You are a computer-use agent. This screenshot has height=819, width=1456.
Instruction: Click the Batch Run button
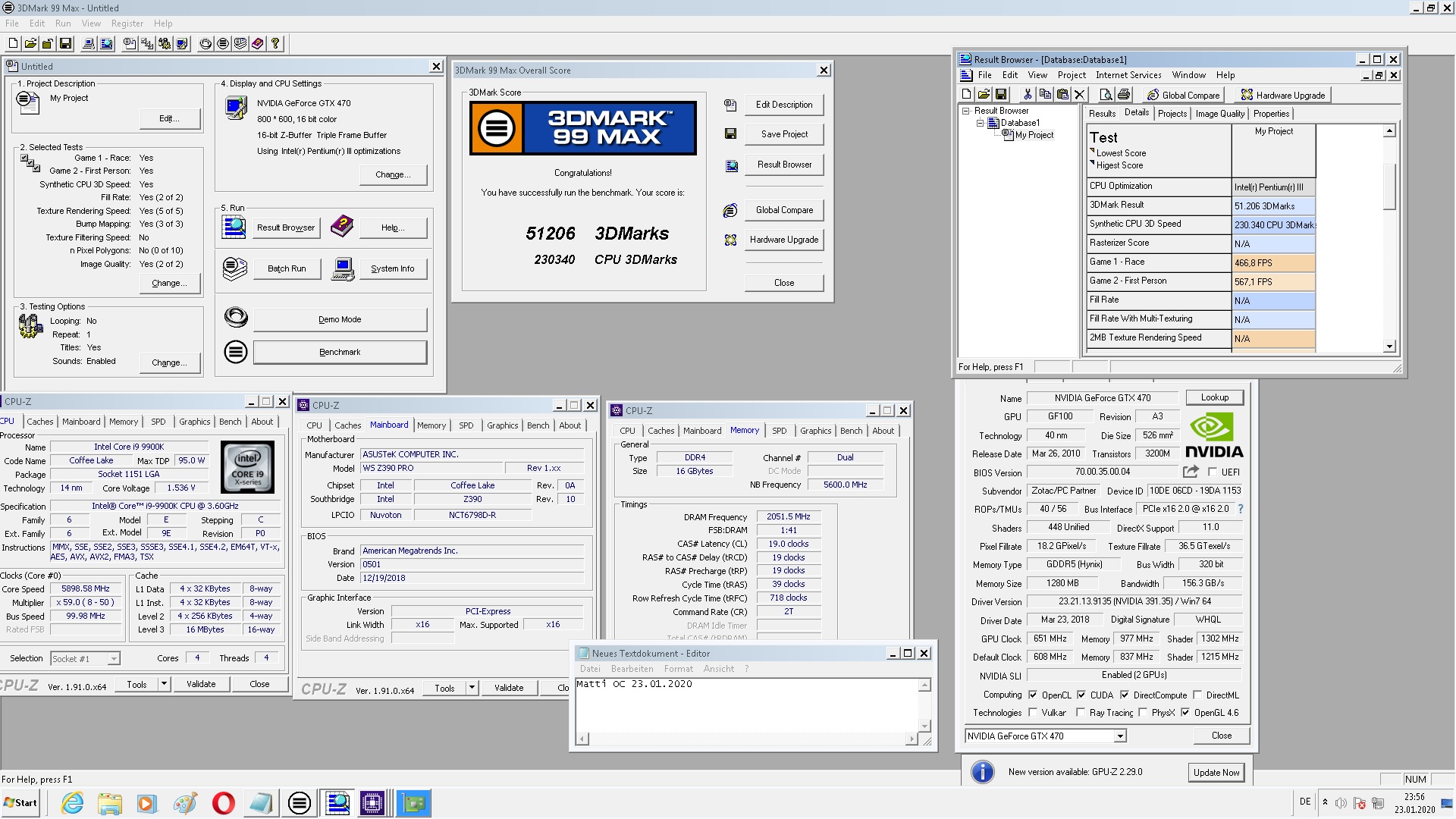(287, 268)
